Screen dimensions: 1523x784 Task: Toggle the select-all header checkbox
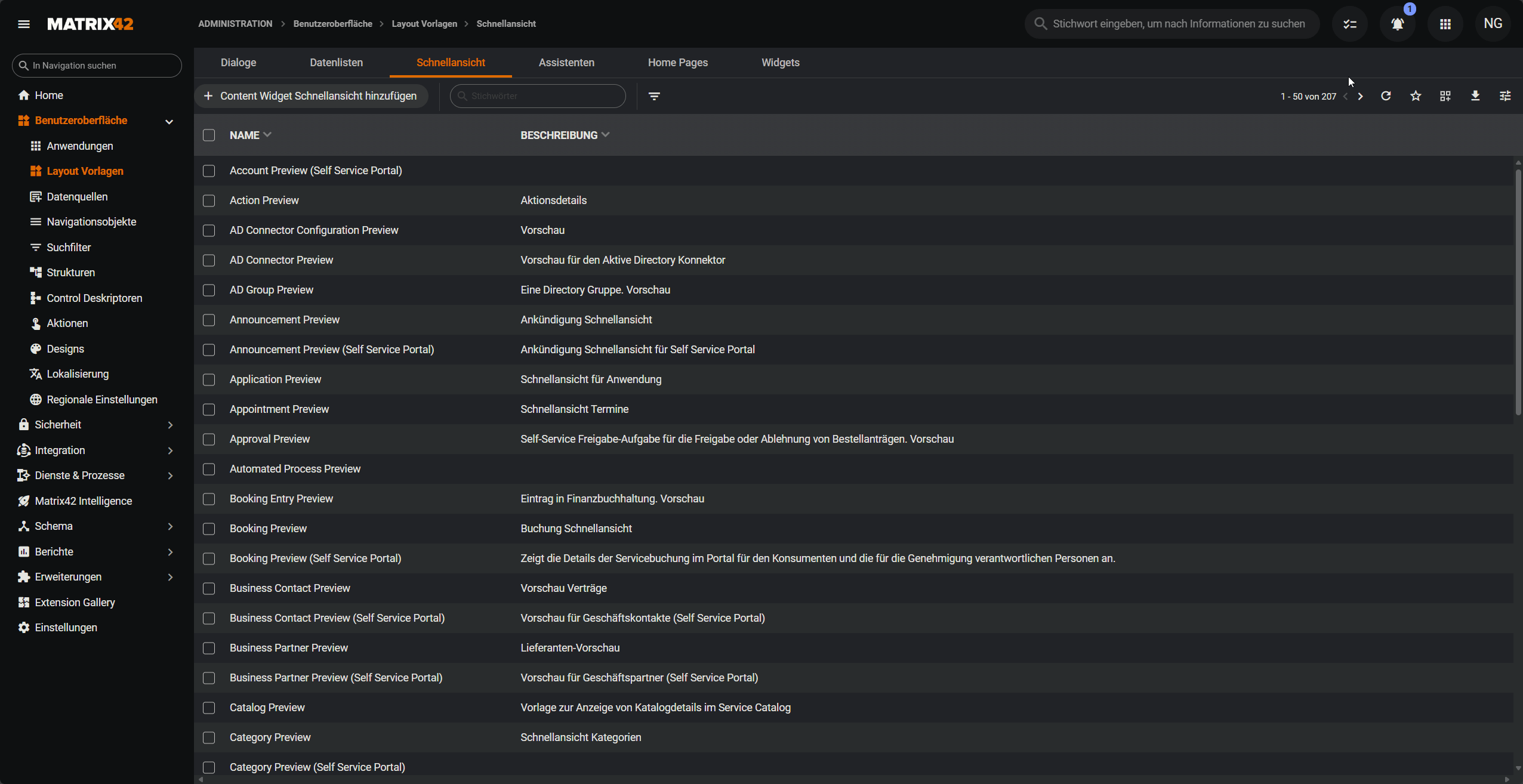[209, 135]
